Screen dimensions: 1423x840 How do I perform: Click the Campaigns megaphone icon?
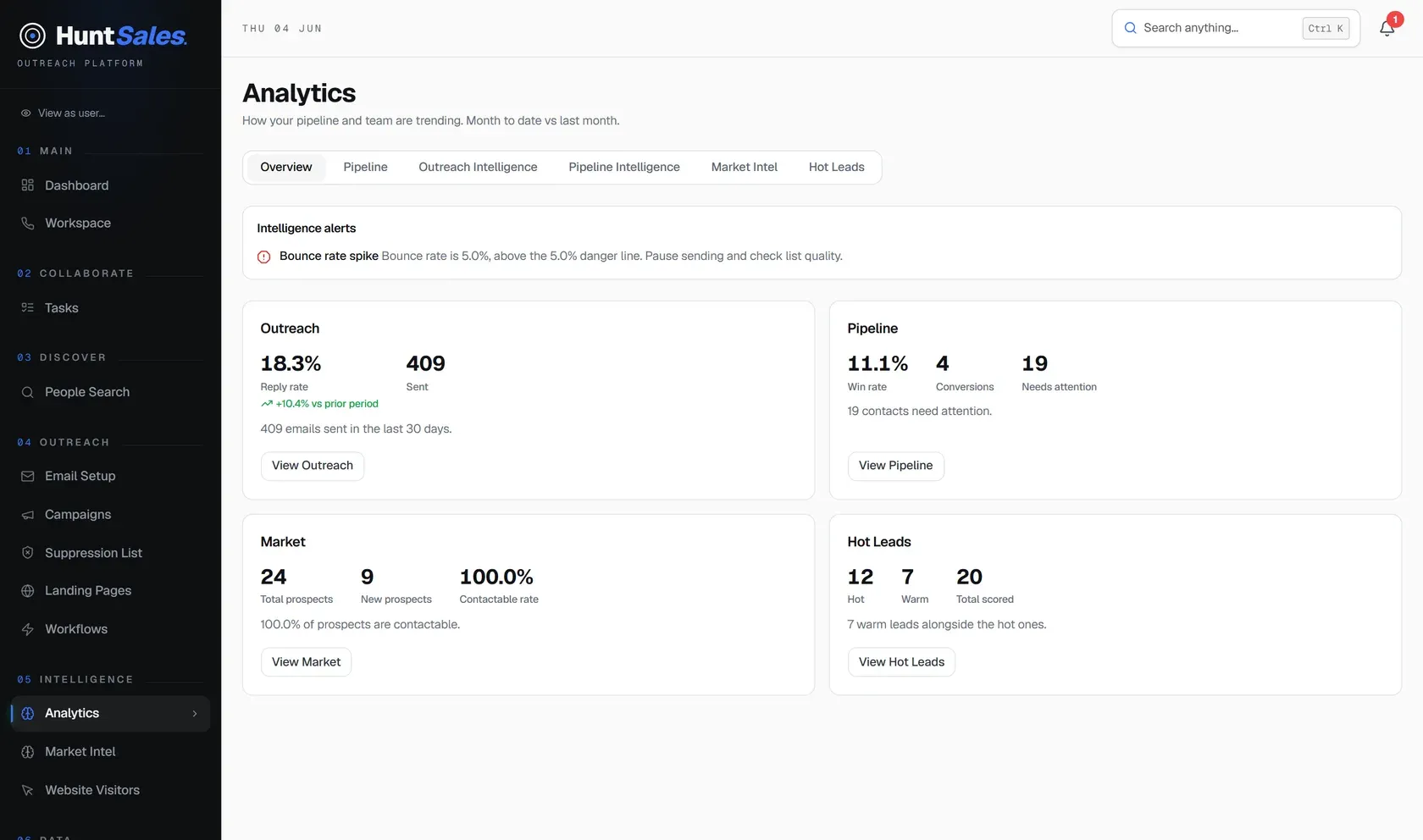(28, 515)
